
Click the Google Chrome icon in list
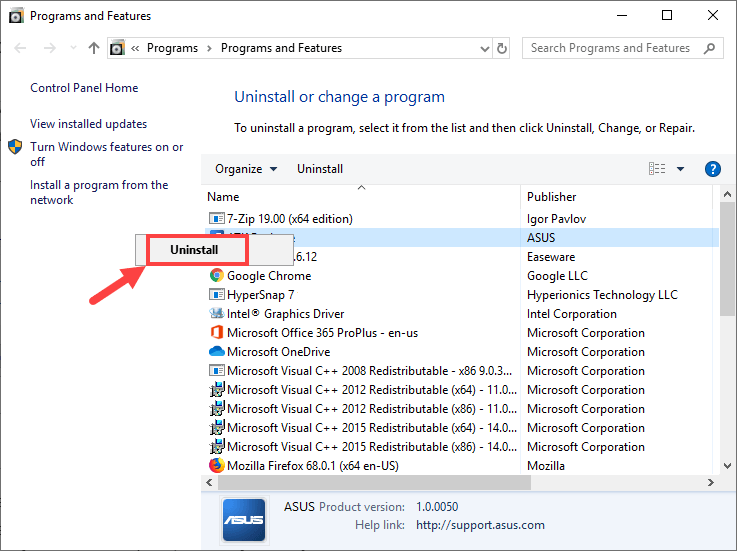(x=216, y=276)
